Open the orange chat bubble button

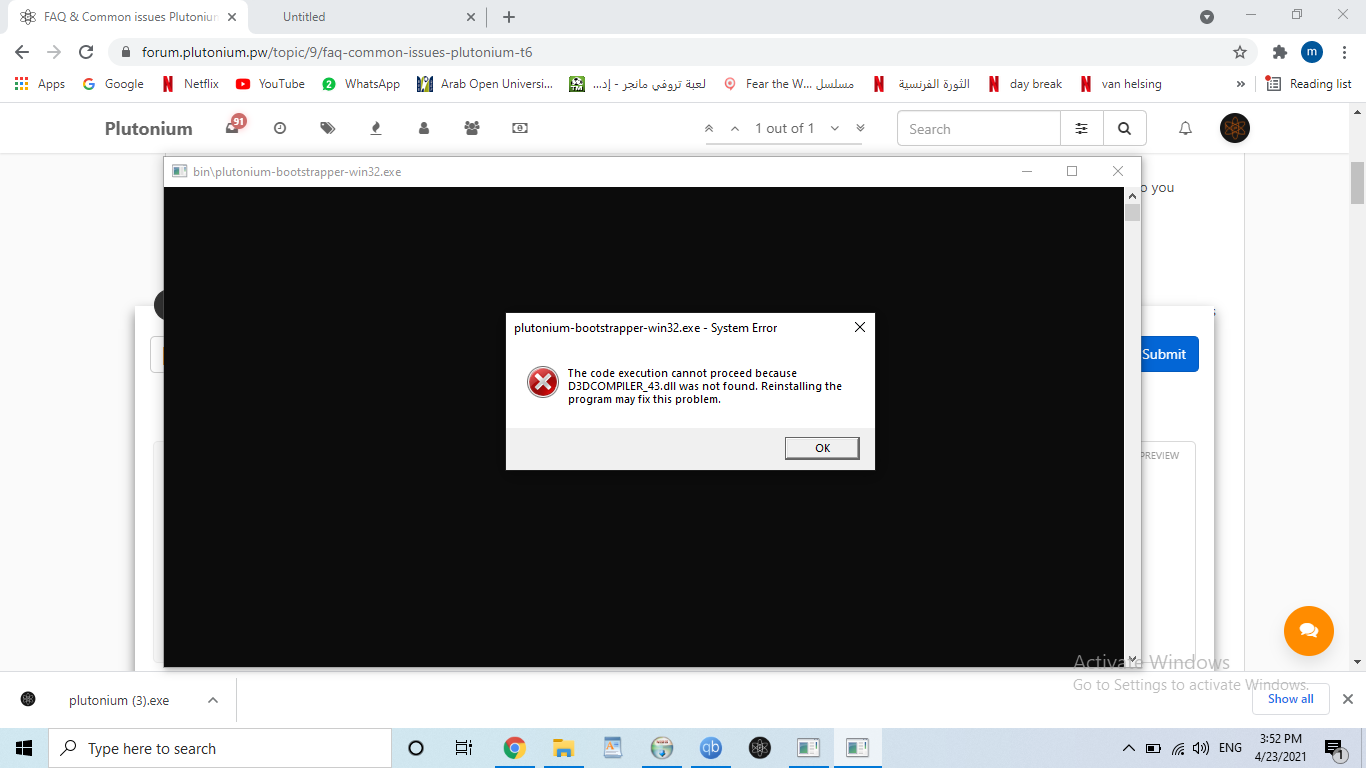(1309, 631)
